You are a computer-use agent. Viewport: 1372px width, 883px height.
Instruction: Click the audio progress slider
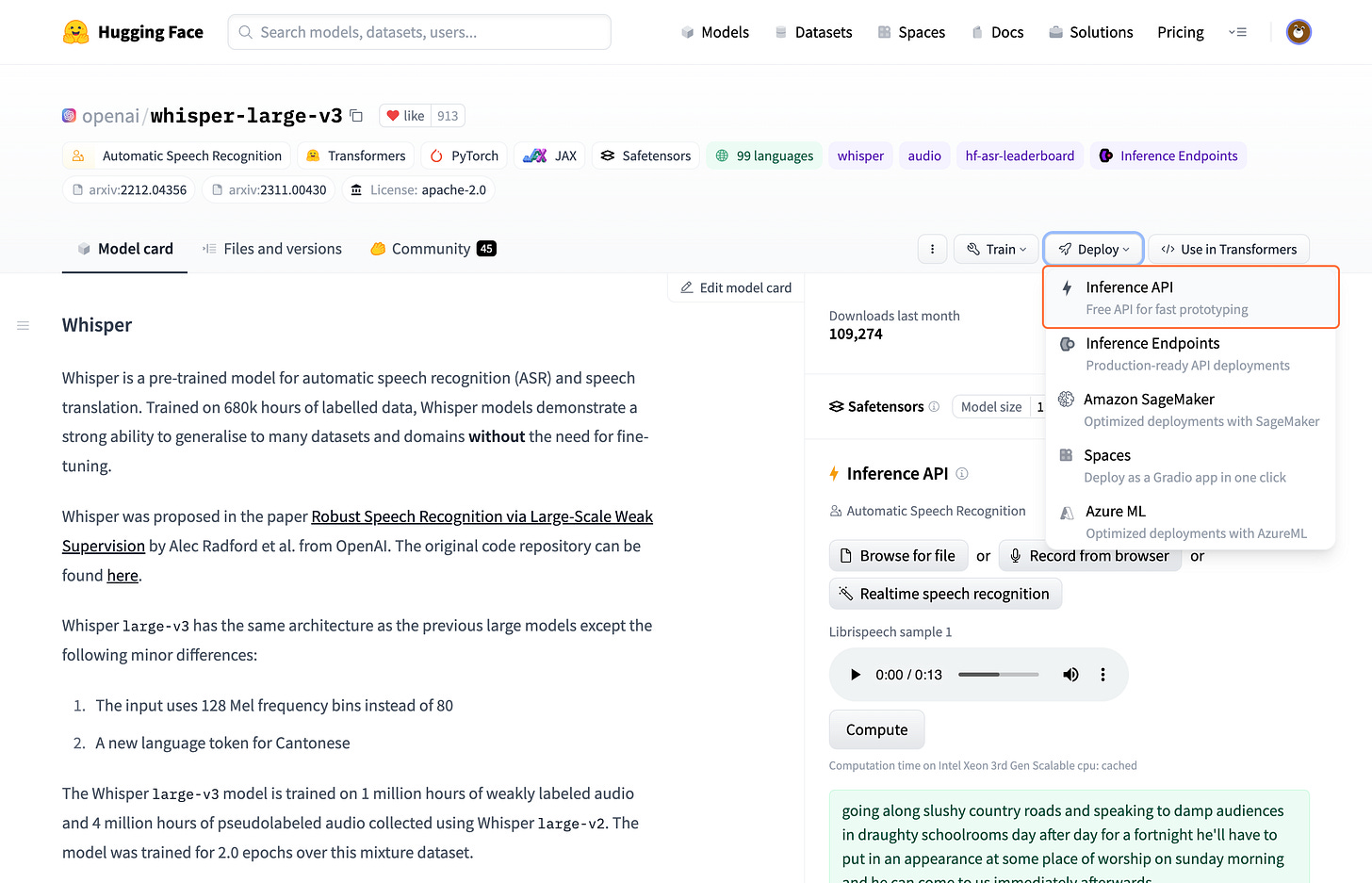[x=998, y=675]
